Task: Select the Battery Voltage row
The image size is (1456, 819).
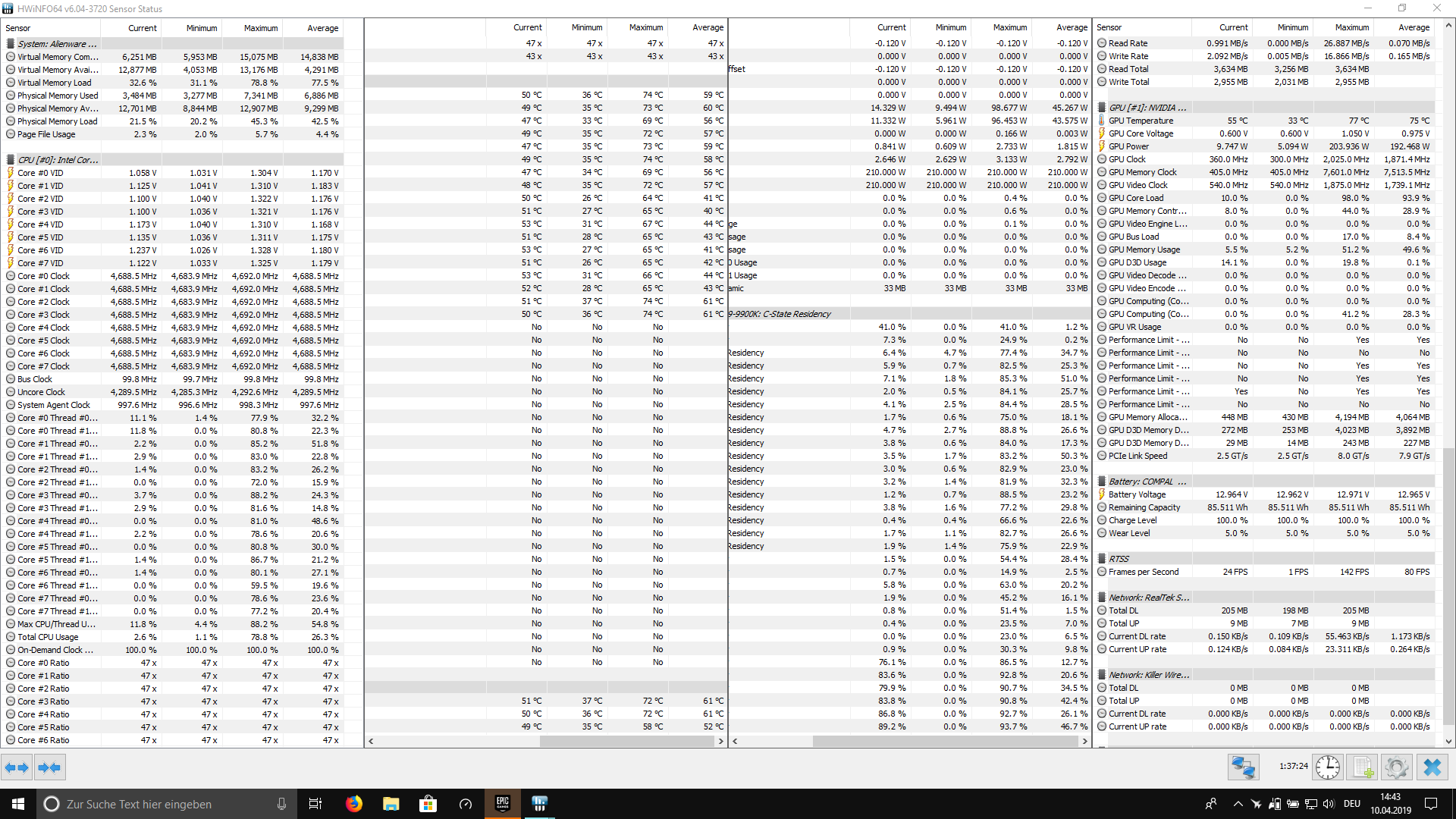Action: (x=1265, y=494)
